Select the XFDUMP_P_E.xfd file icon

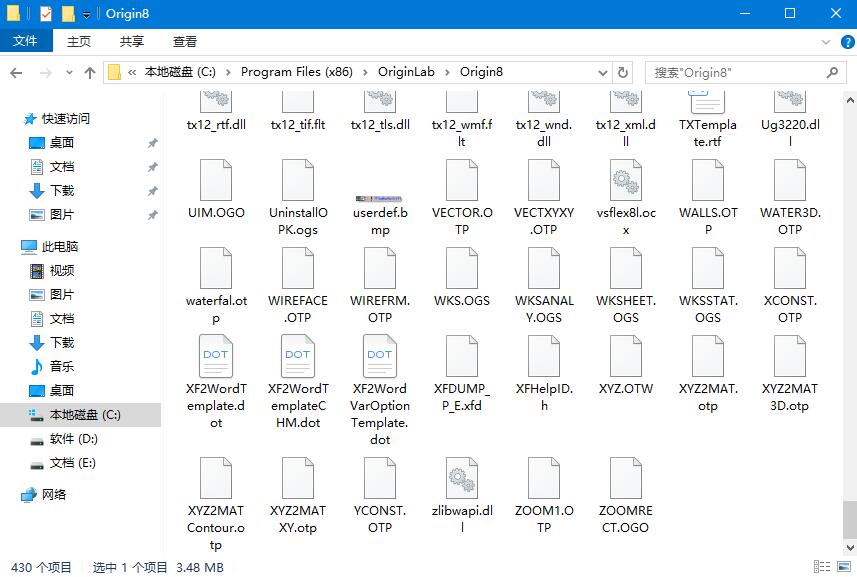tap(462, 356)
